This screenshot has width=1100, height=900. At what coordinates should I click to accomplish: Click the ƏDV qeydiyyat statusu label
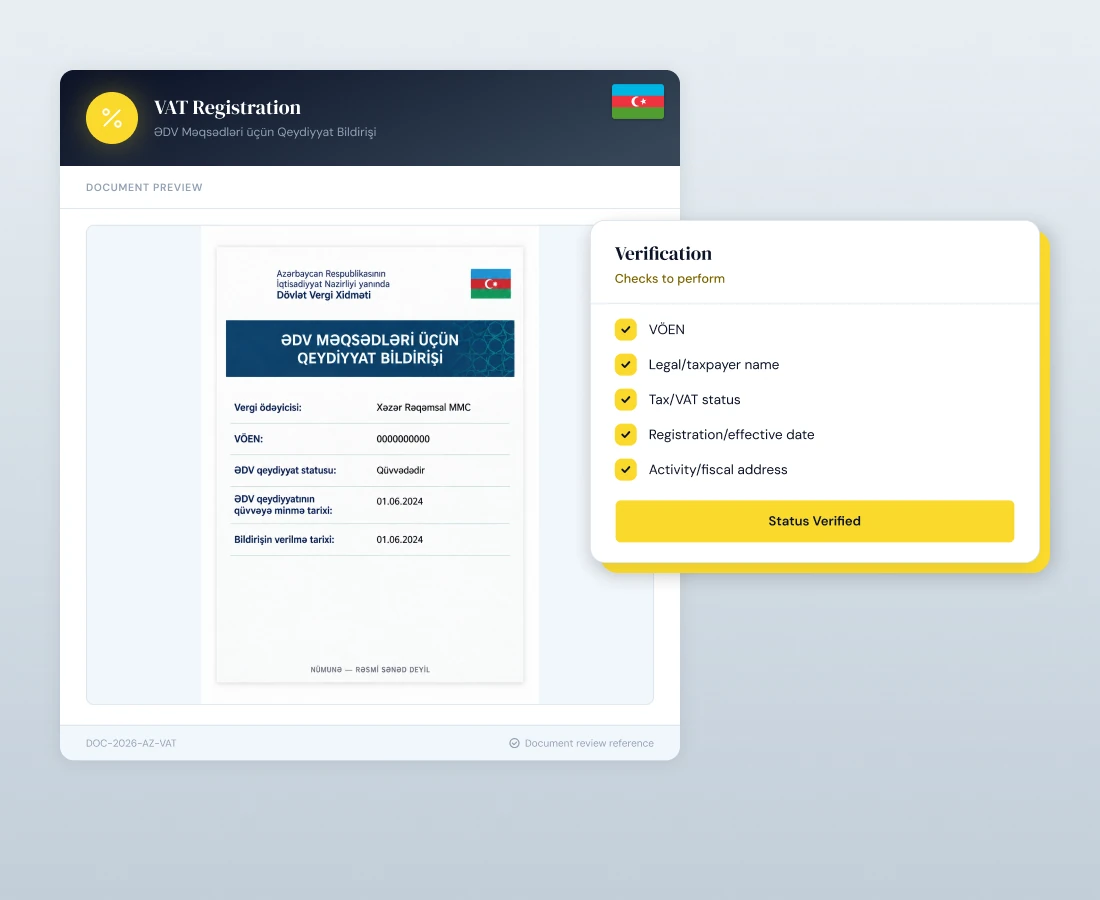click(x=285, y=470)
